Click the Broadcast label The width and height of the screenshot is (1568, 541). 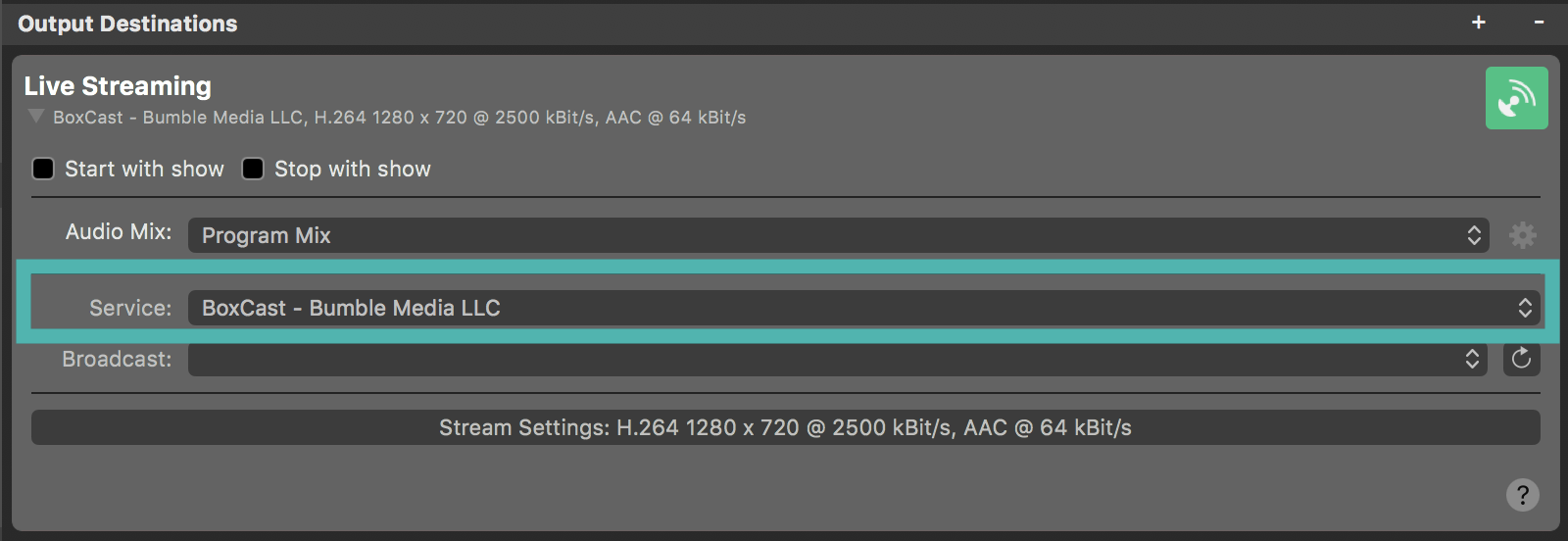pyautogui.click(x=116, y=359)
